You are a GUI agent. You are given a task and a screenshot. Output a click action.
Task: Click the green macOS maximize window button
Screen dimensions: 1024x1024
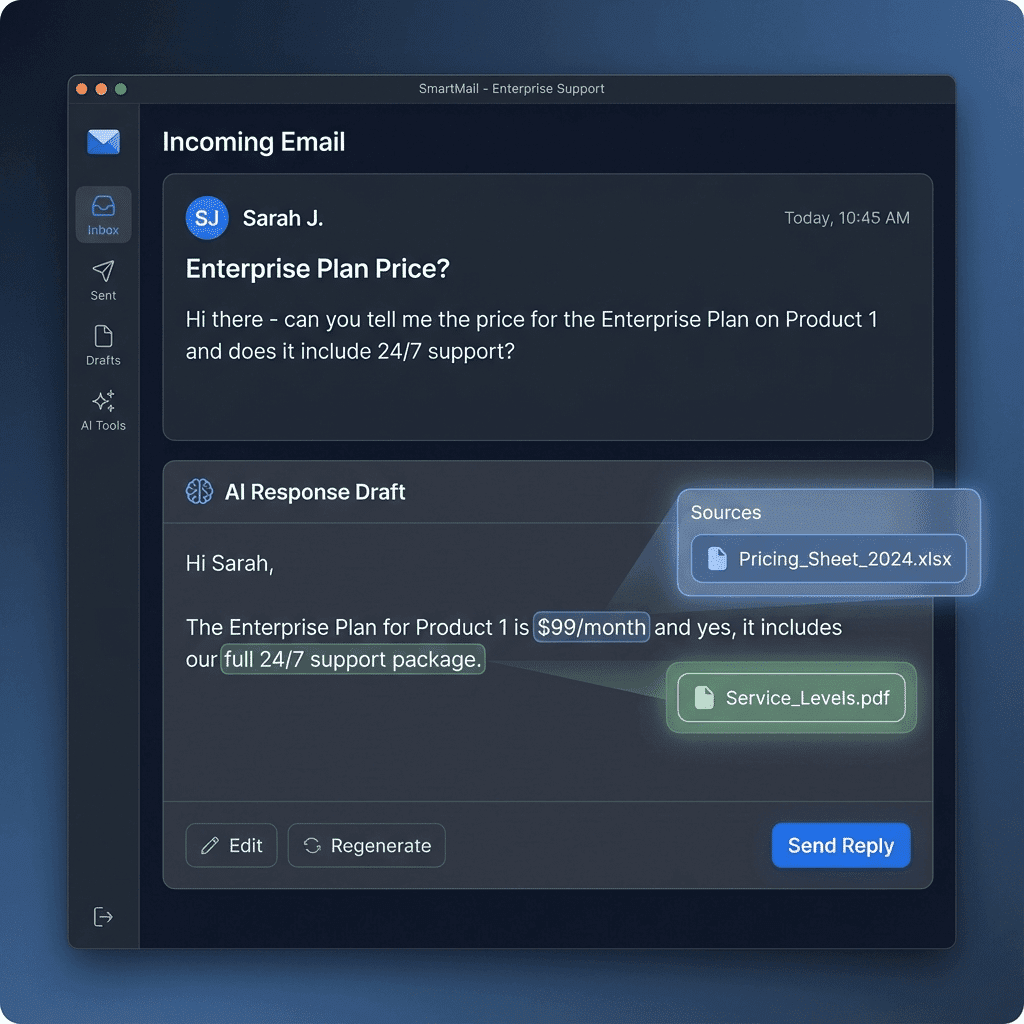click(121, 89)
